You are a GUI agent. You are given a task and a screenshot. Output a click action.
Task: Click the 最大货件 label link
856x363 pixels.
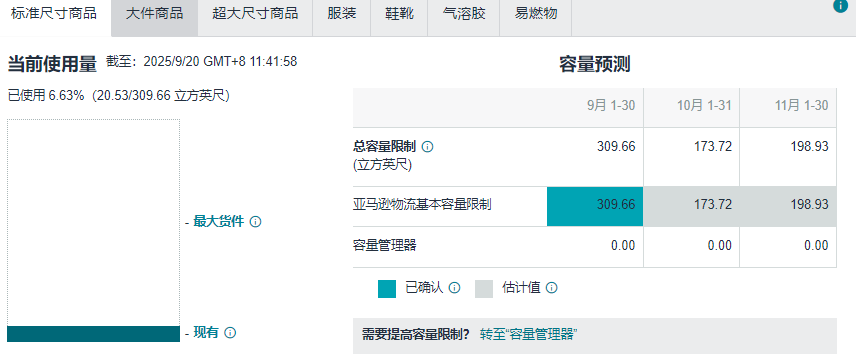tap(218, 222)
